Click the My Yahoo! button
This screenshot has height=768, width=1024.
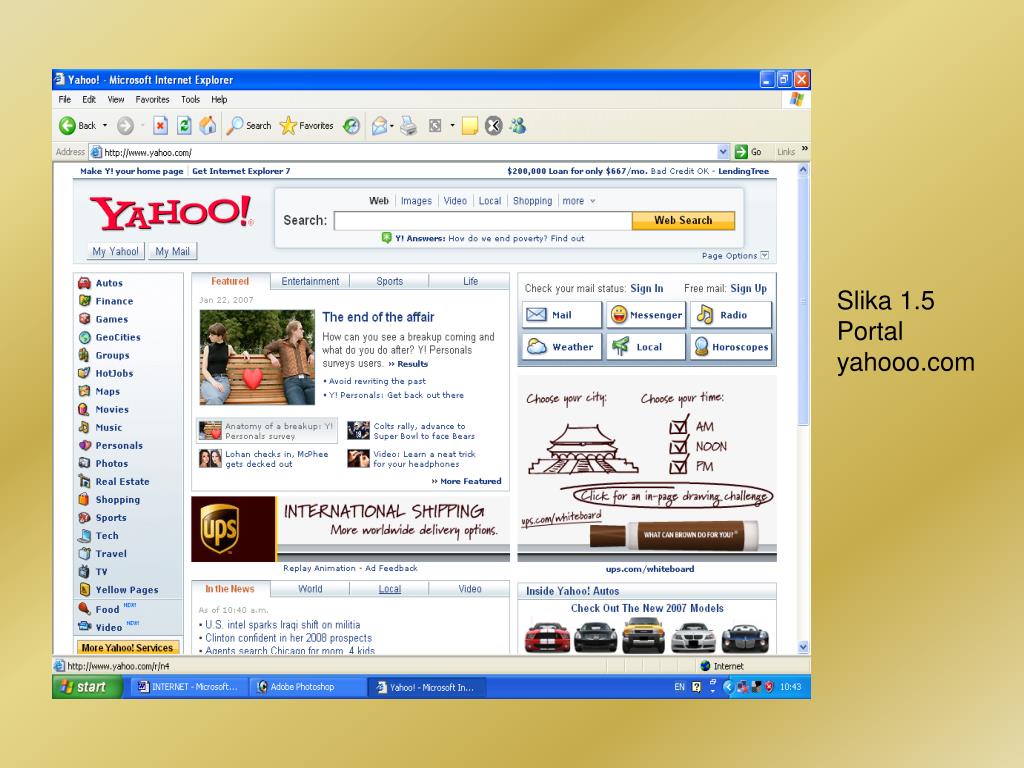tap(116, 251)
